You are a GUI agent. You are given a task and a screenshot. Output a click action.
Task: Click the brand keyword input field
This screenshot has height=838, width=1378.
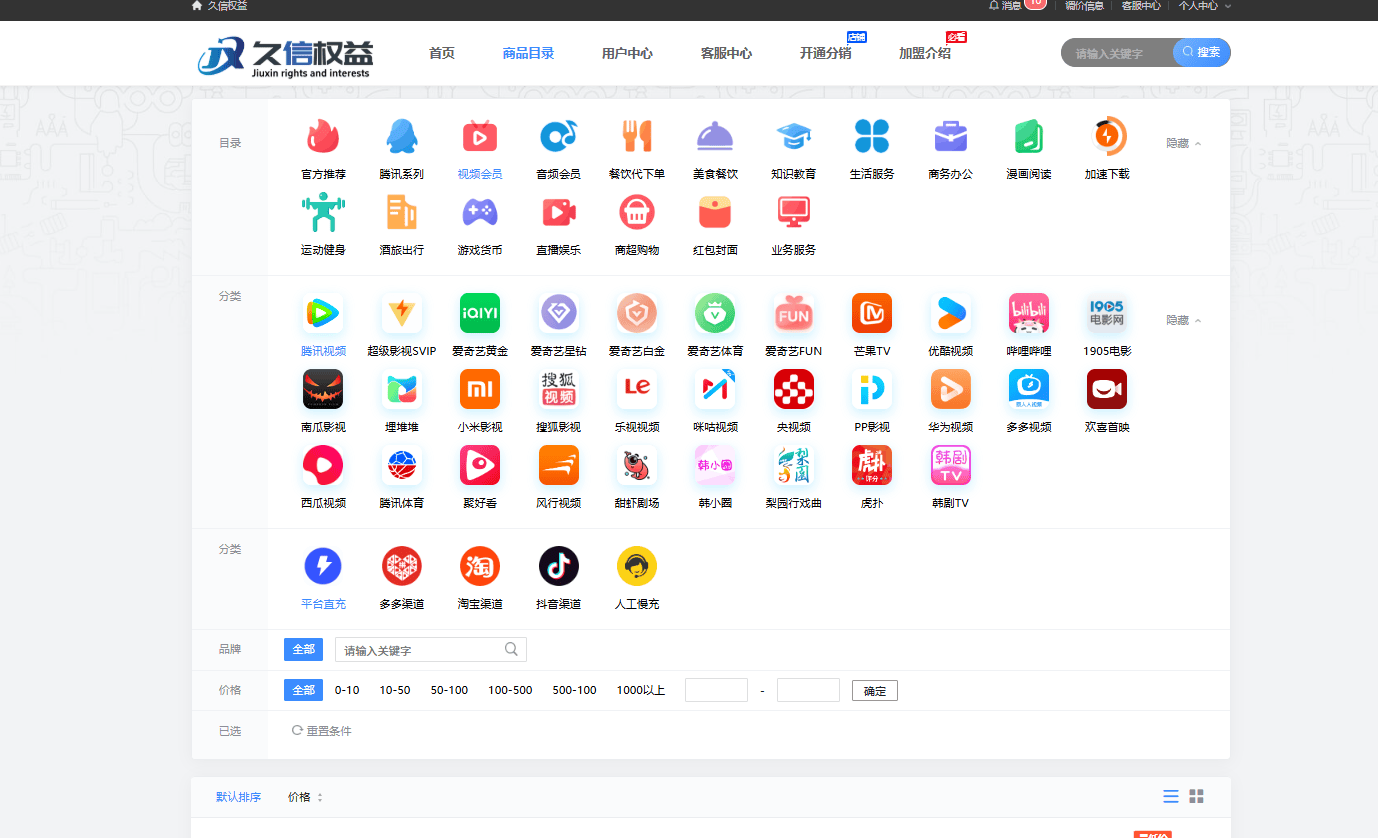click(x=420, y=650)
